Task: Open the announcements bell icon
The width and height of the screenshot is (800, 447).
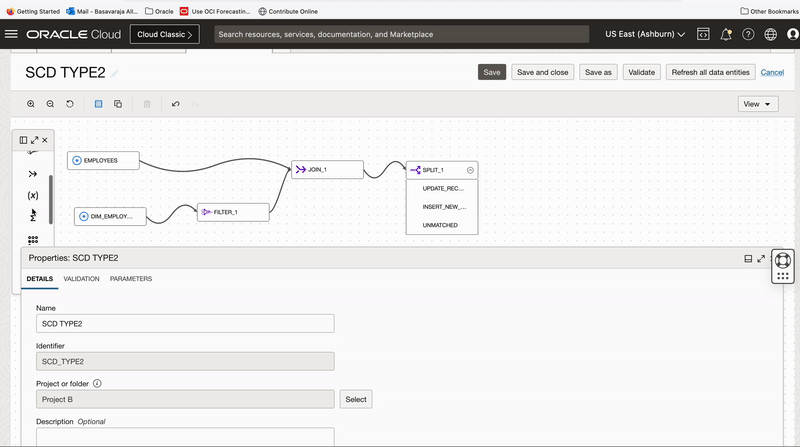Action: [x=726, y=34]
